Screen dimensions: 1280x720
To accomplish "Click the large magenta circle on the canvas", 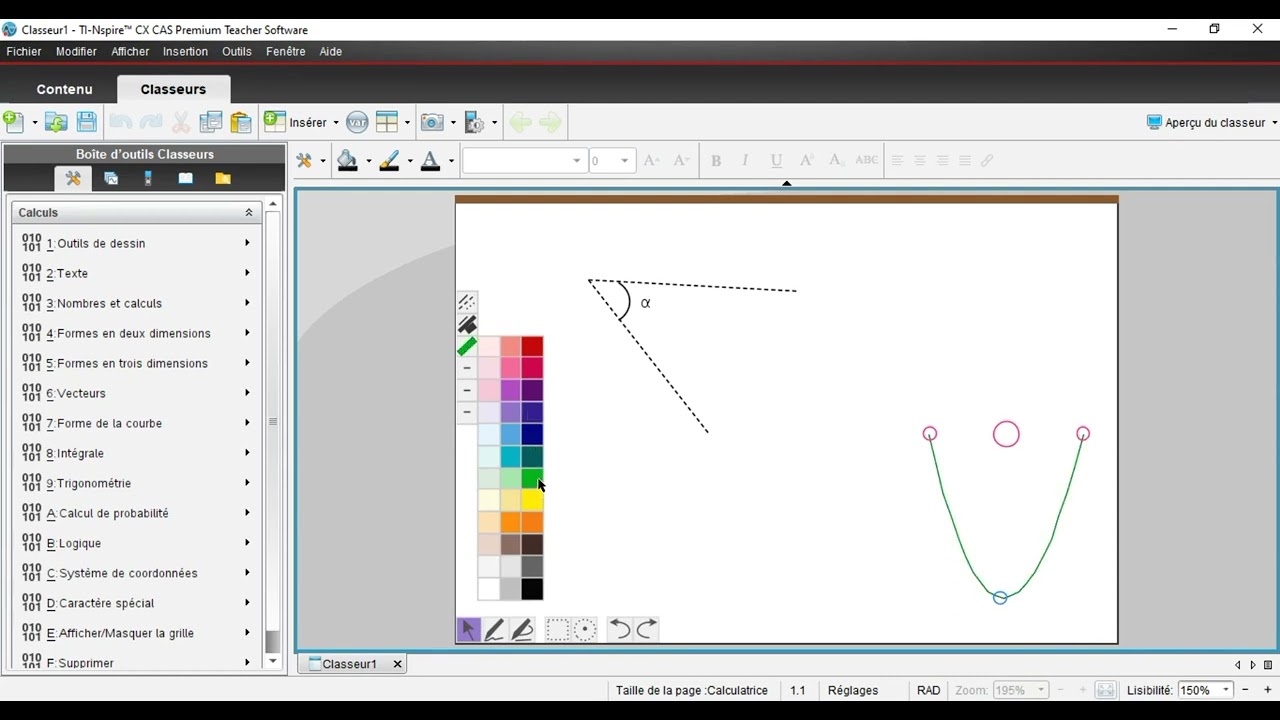I will [x=1006, y=434].
